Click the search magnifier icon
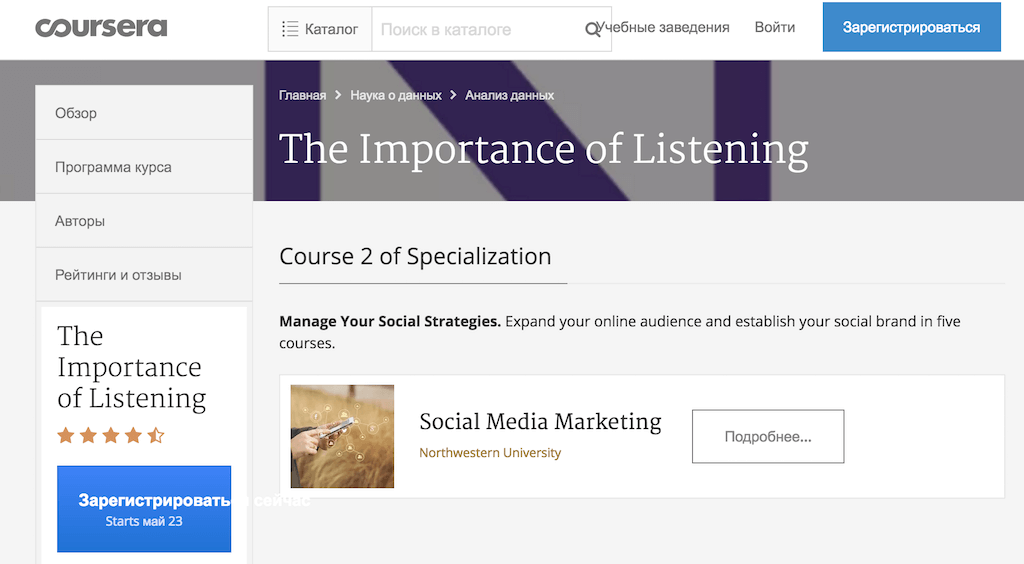Image resolution: width=1024 pixels, height=564 pixels. (593, 30)
